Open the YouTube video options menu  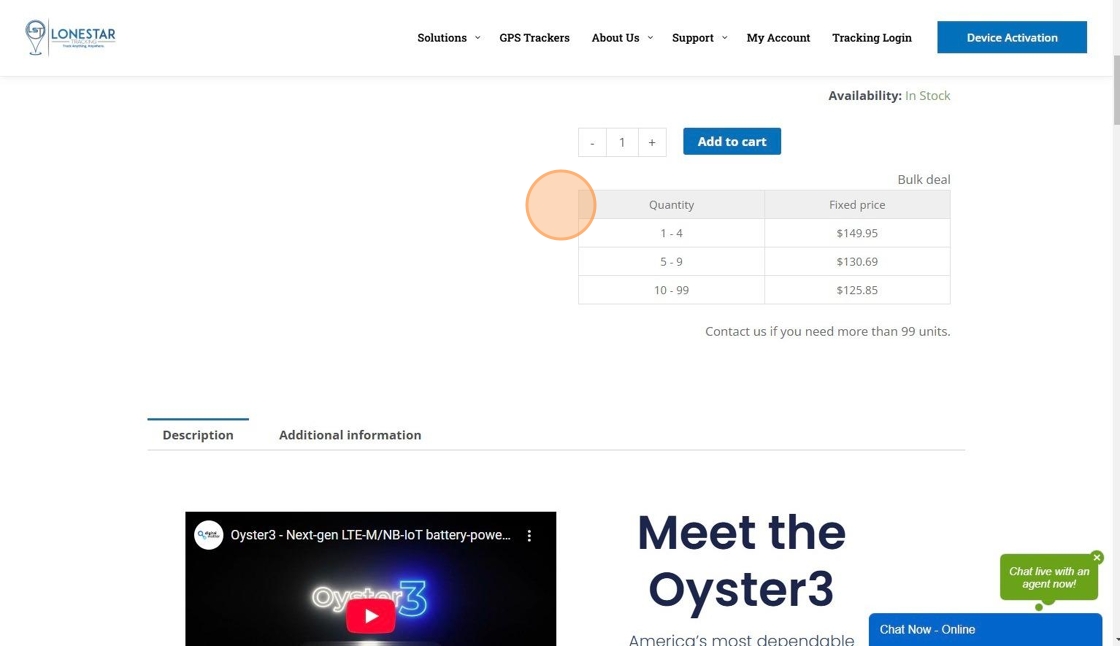(529, 535)
